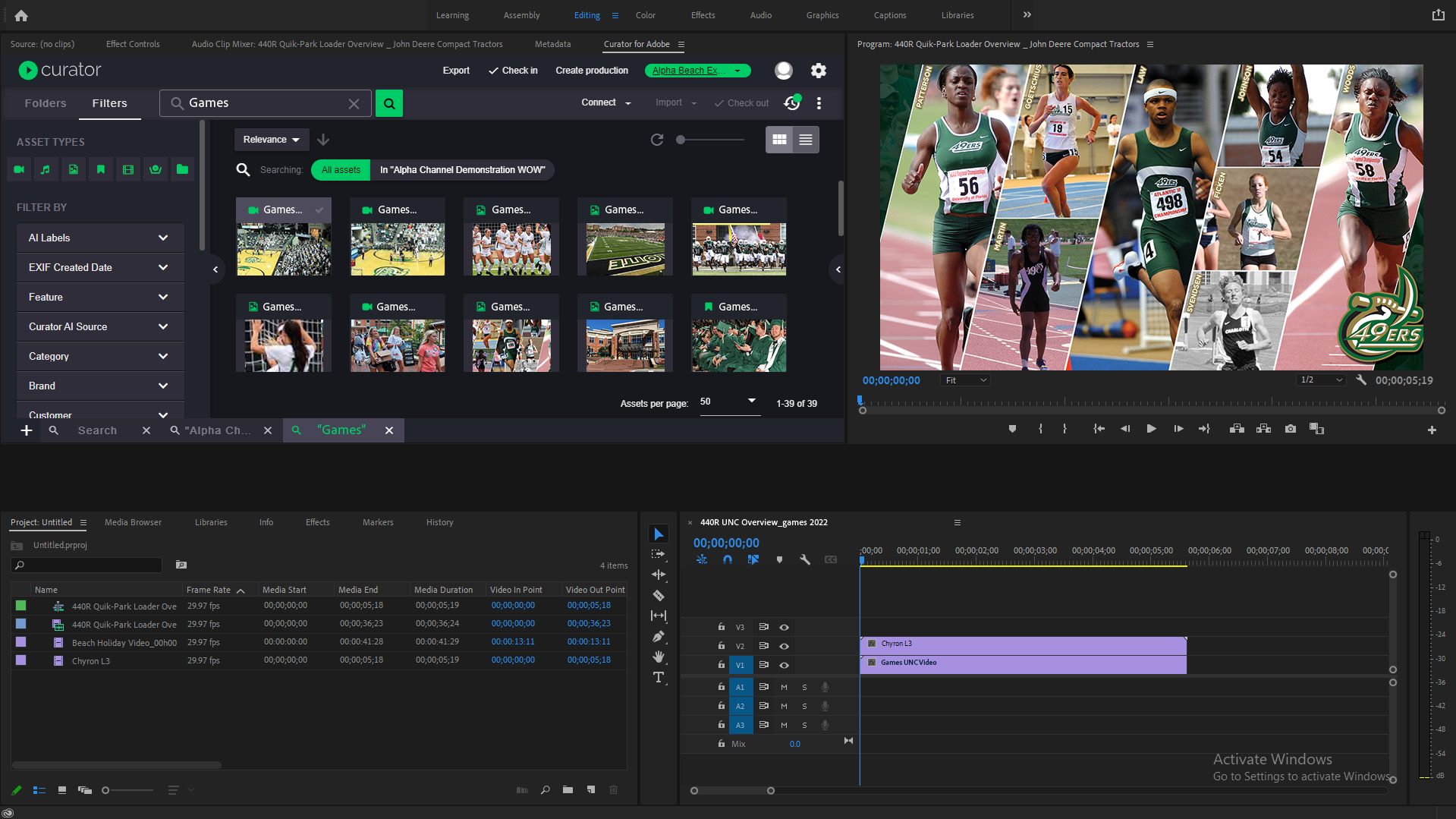Toggle linked selection in timeline

753,559
